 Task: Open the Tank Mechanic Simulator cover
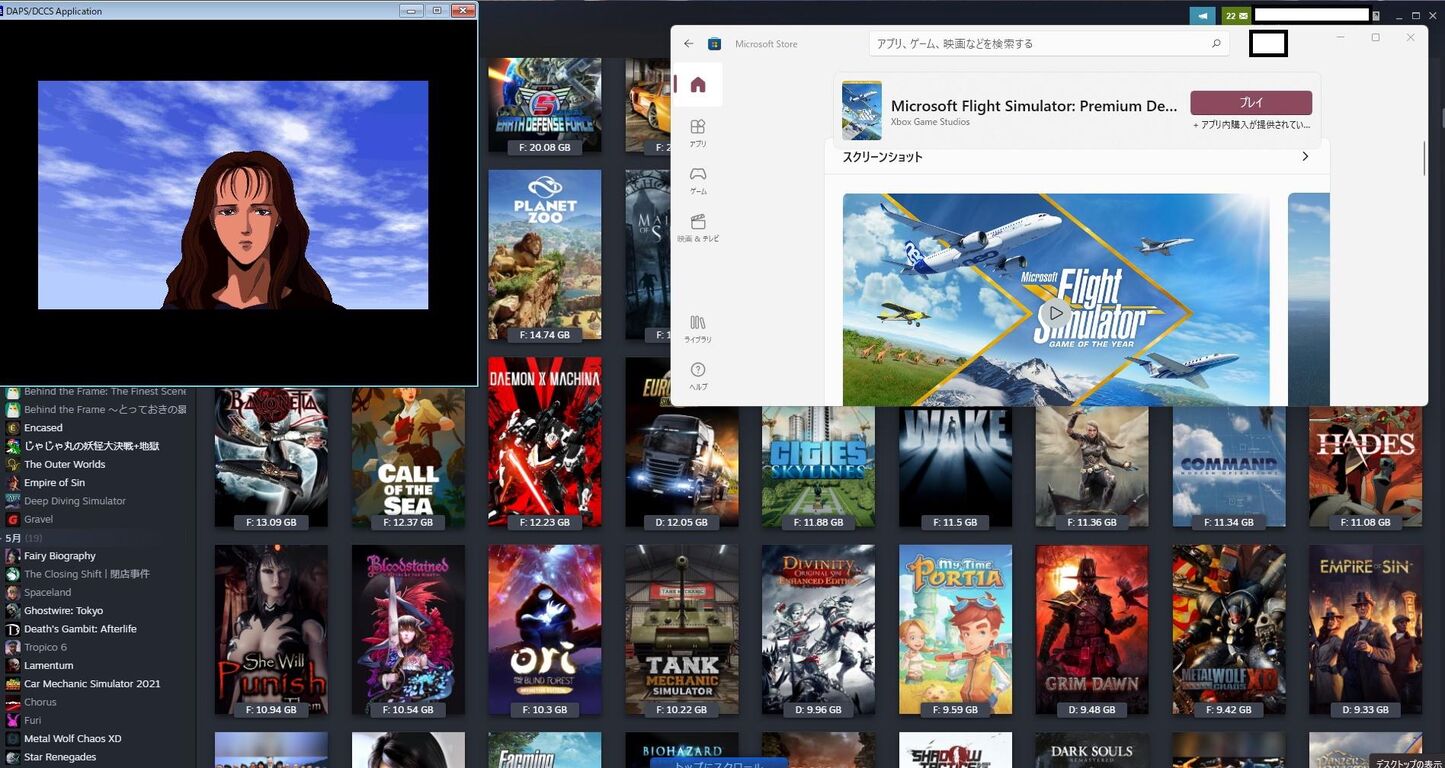(682, 630)
